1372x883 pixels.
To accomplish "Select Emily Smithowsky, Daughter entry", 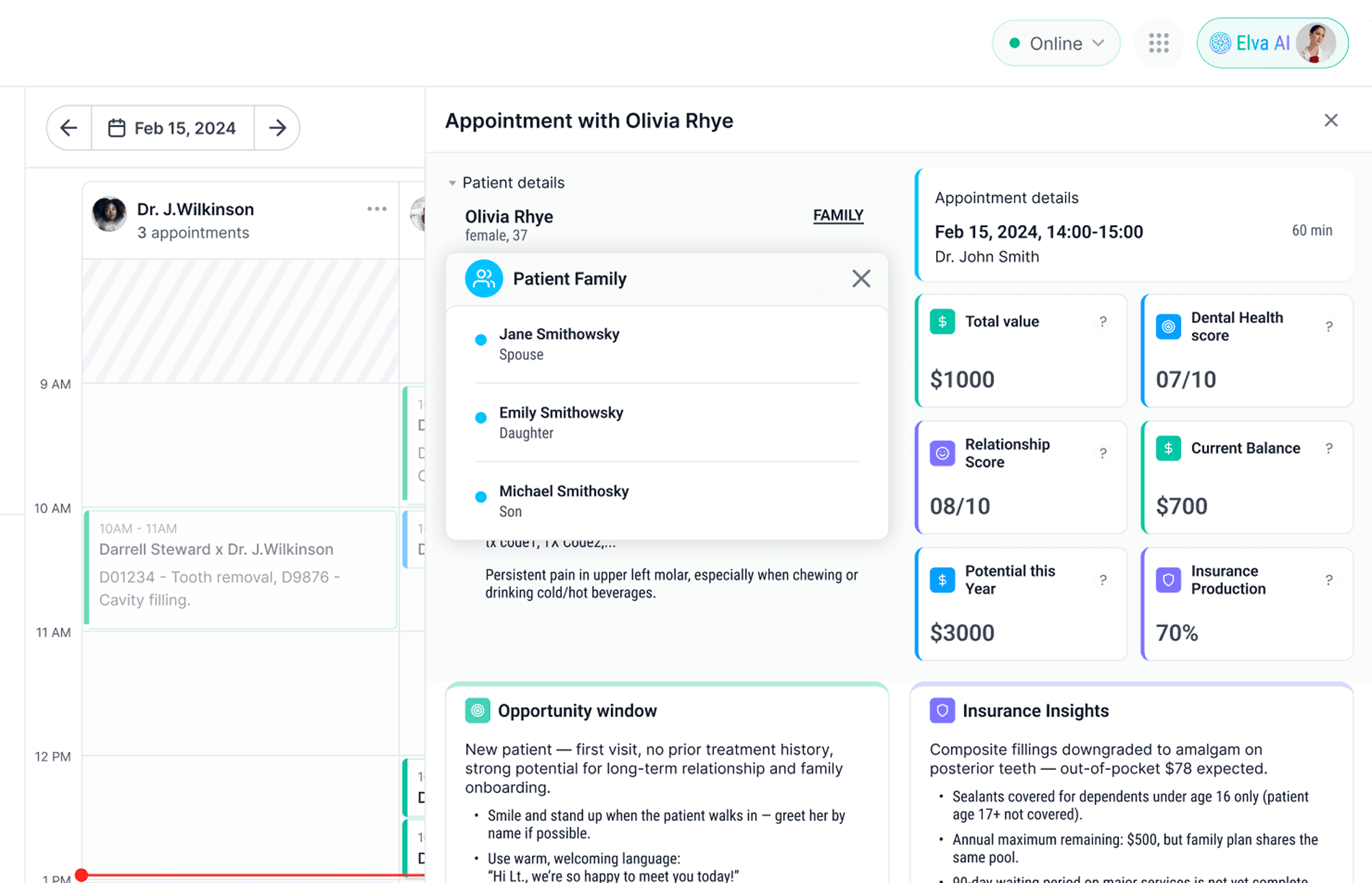I will point(561,422).
